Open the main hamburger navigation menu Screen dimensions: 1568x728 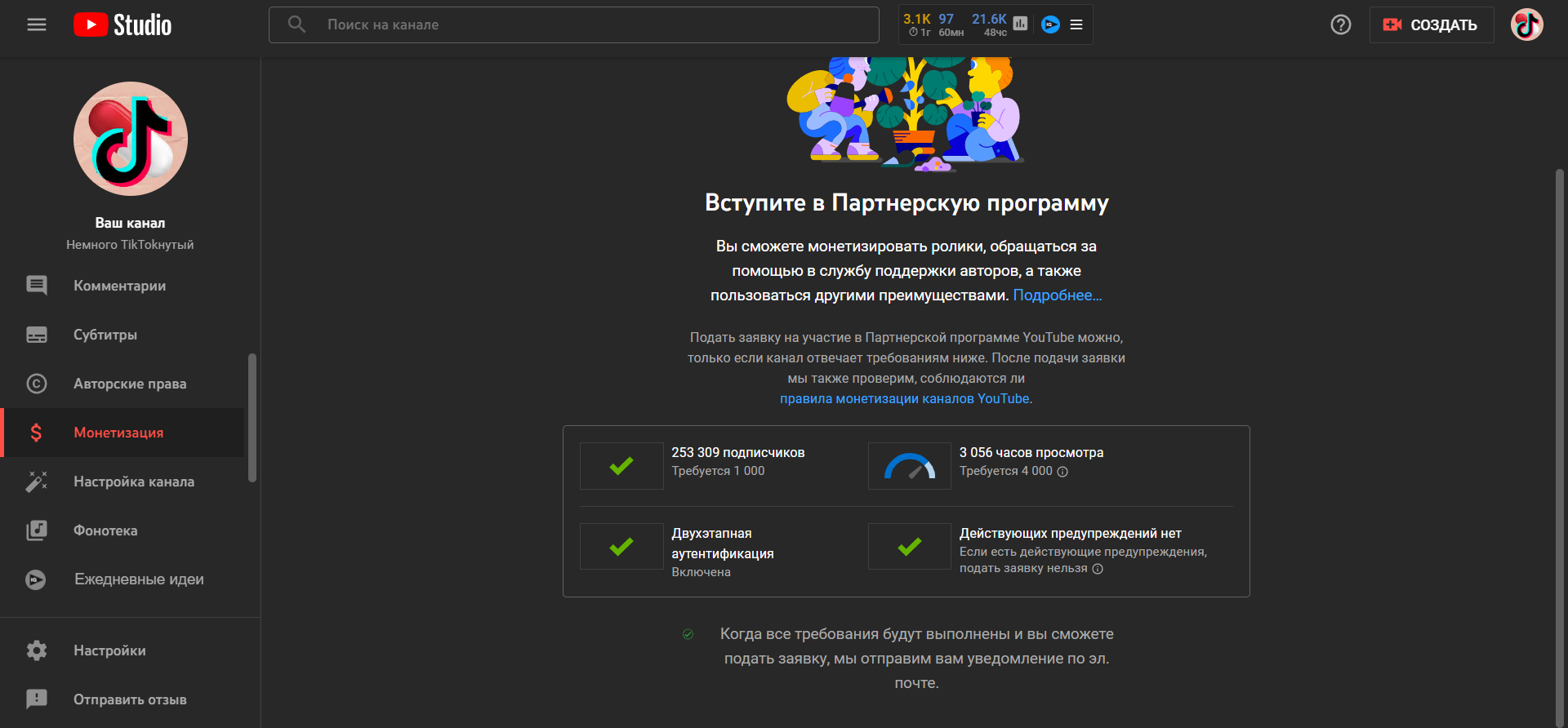coord(37,24)
